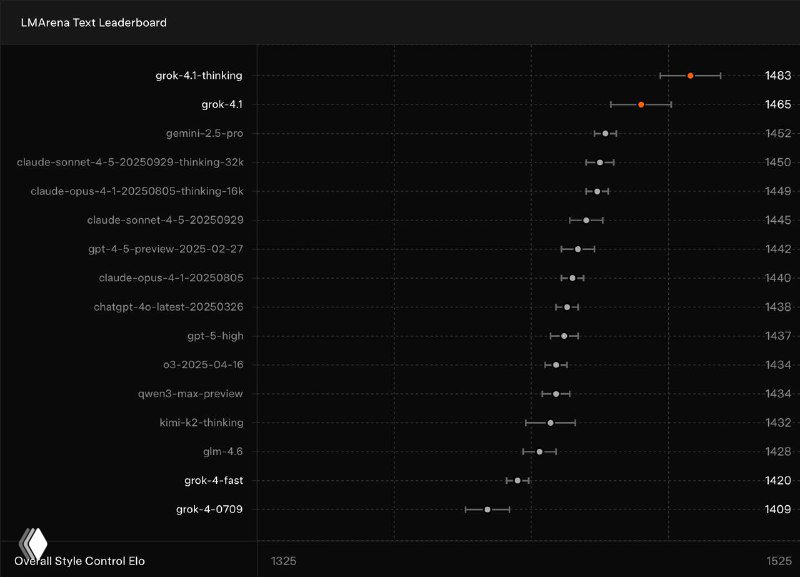Click the 1525 axis maximum label
This screenshot has width=800, height=577.
[778, 561]
